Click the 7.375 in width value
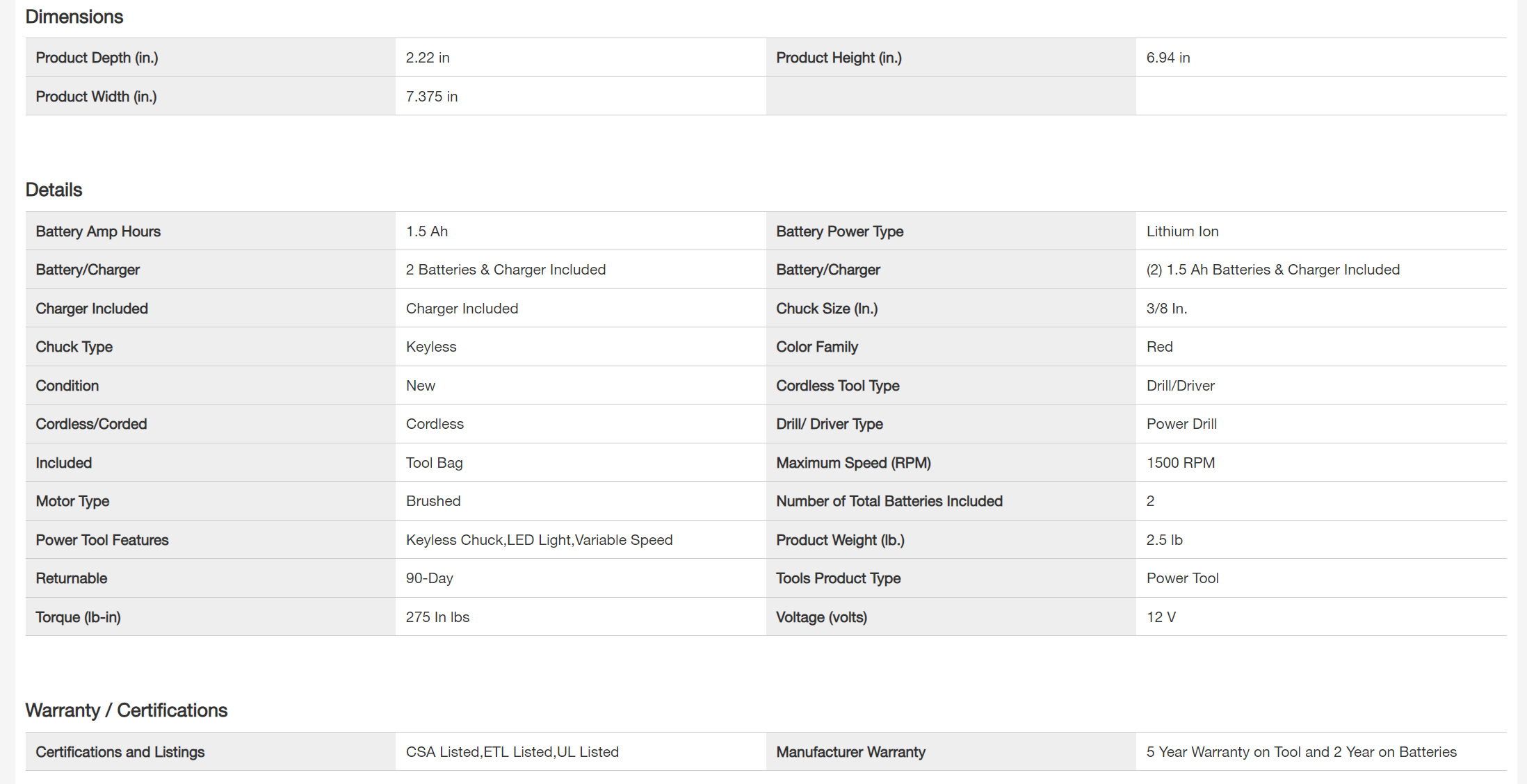 pos(432,97)
